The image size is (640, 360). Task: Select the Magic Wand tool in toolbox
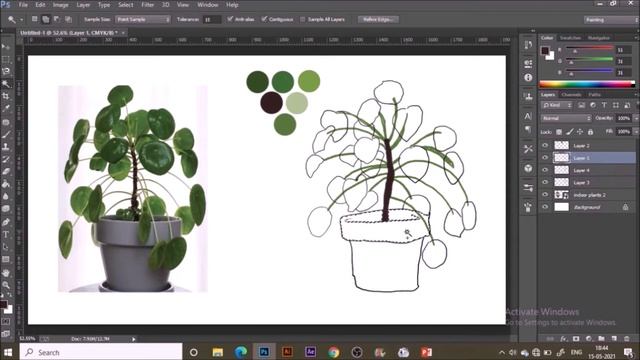tap(6, 84)
